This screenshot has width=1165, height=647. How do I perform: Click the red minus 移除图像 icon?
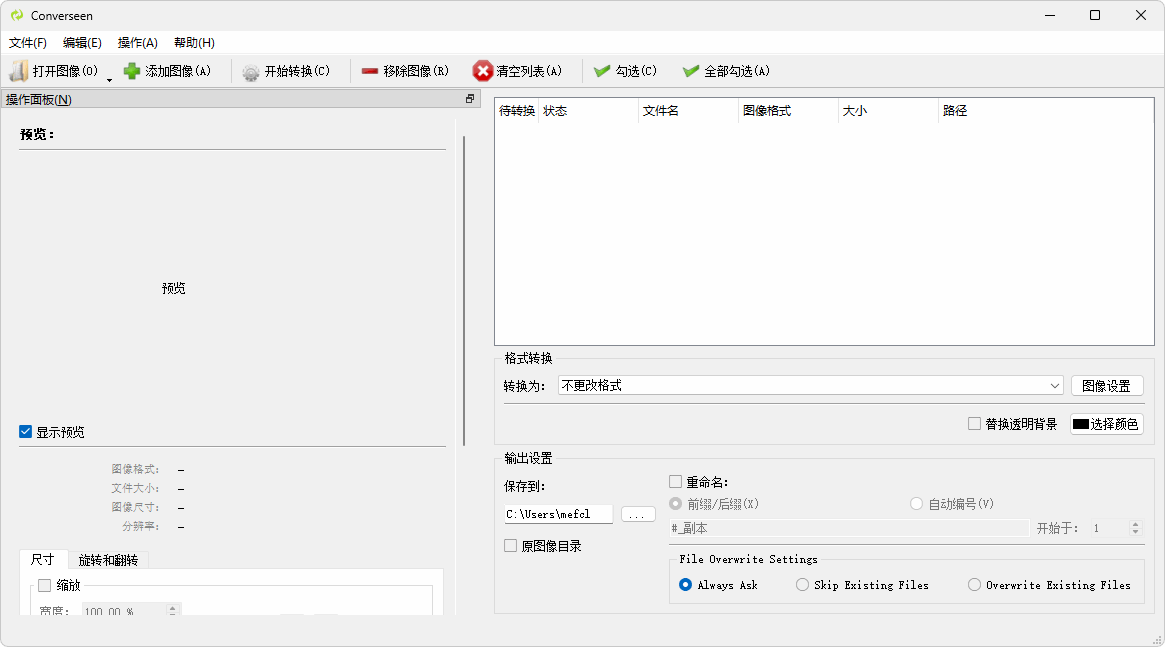(370, 71)
